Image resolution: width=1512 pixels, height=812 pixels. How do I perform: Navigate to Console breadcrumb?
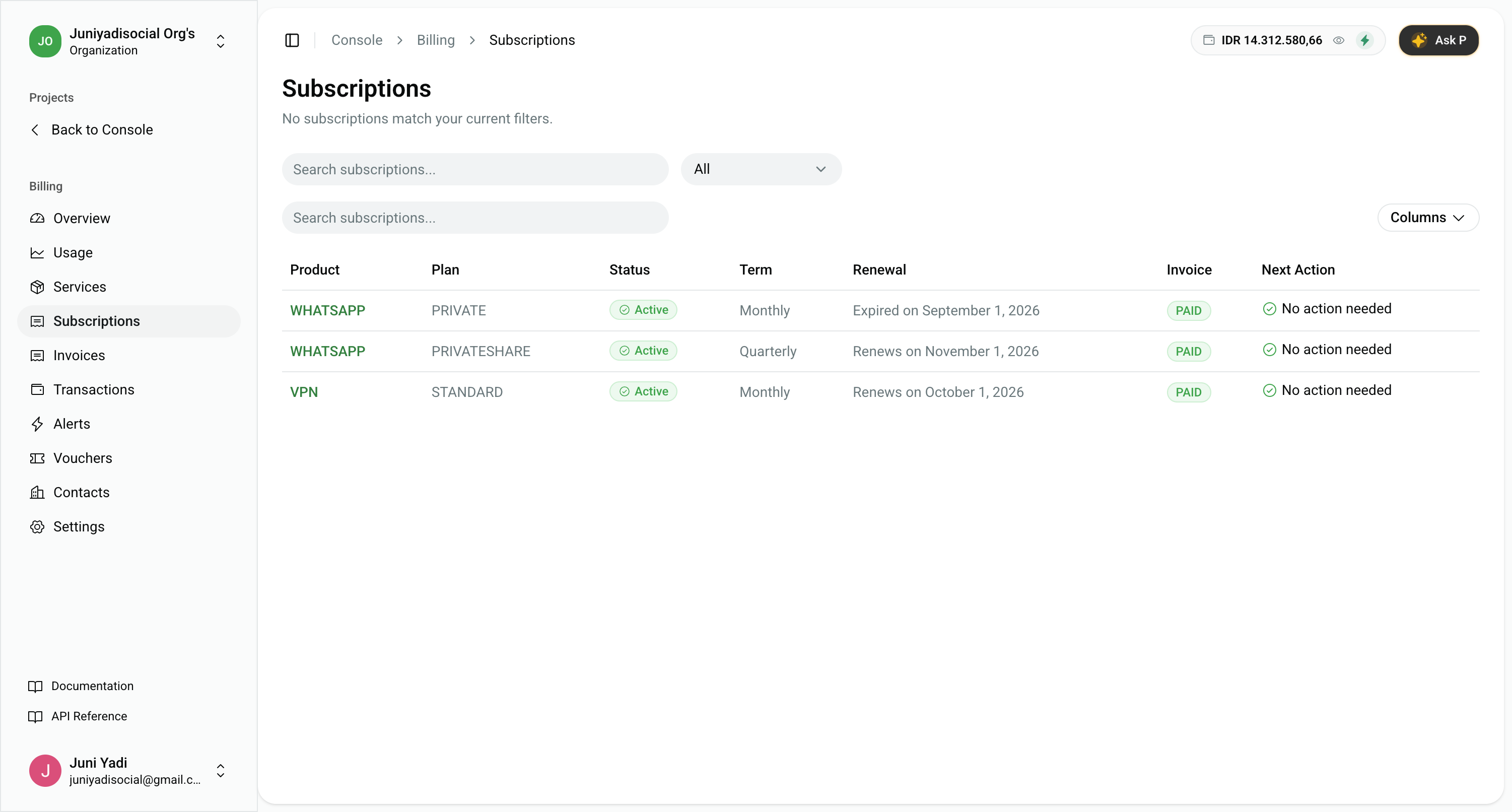point(357,40)
